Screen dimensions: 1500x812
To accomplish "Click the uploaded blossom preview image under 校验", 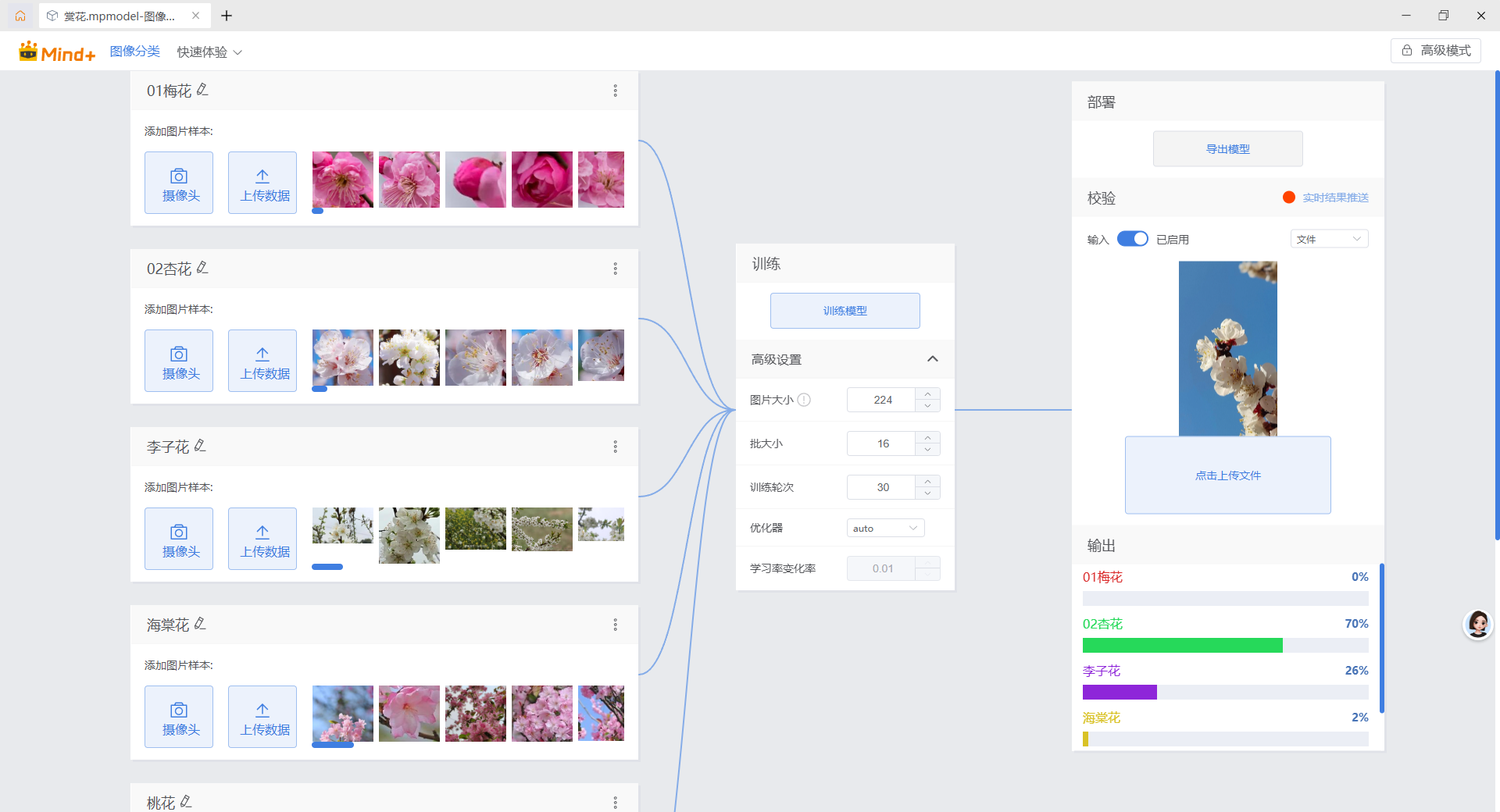I will (x=1228, y=348).
